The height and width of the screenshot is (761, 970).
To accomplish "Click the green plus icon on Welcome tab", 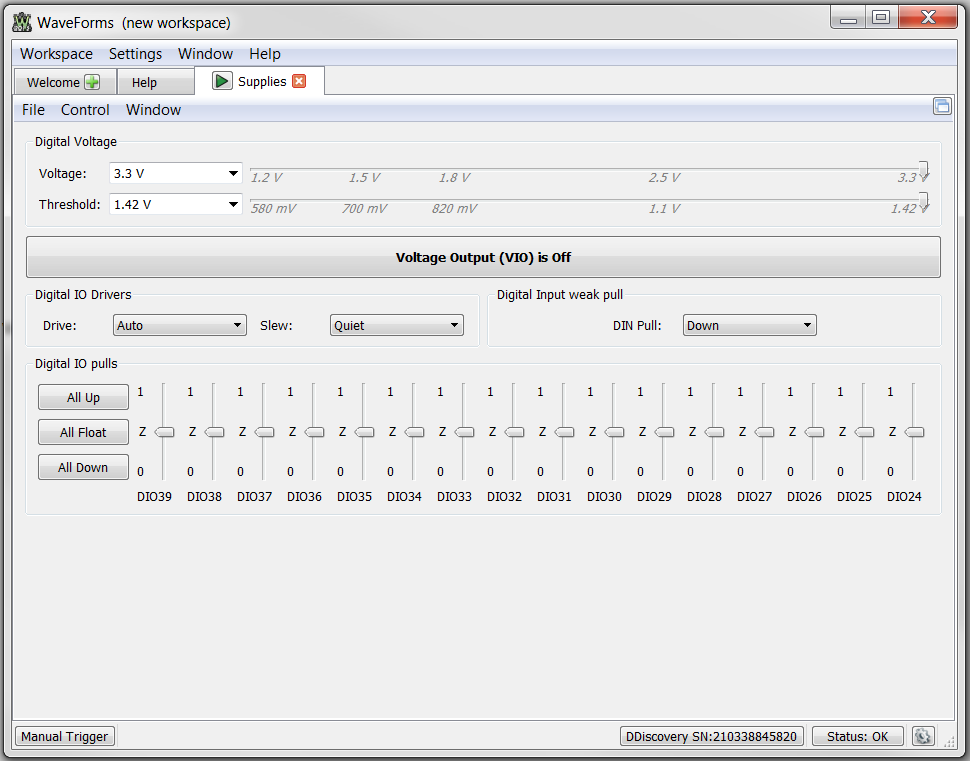I will tap(92, 82).
